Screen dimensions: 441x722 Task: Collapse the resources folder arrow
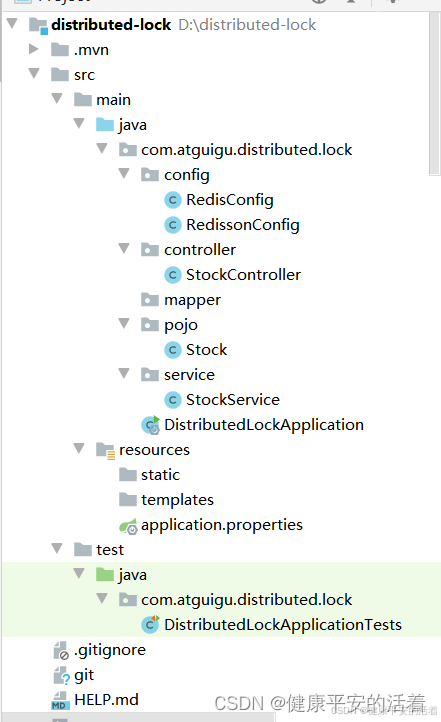(x=79, y=448)
